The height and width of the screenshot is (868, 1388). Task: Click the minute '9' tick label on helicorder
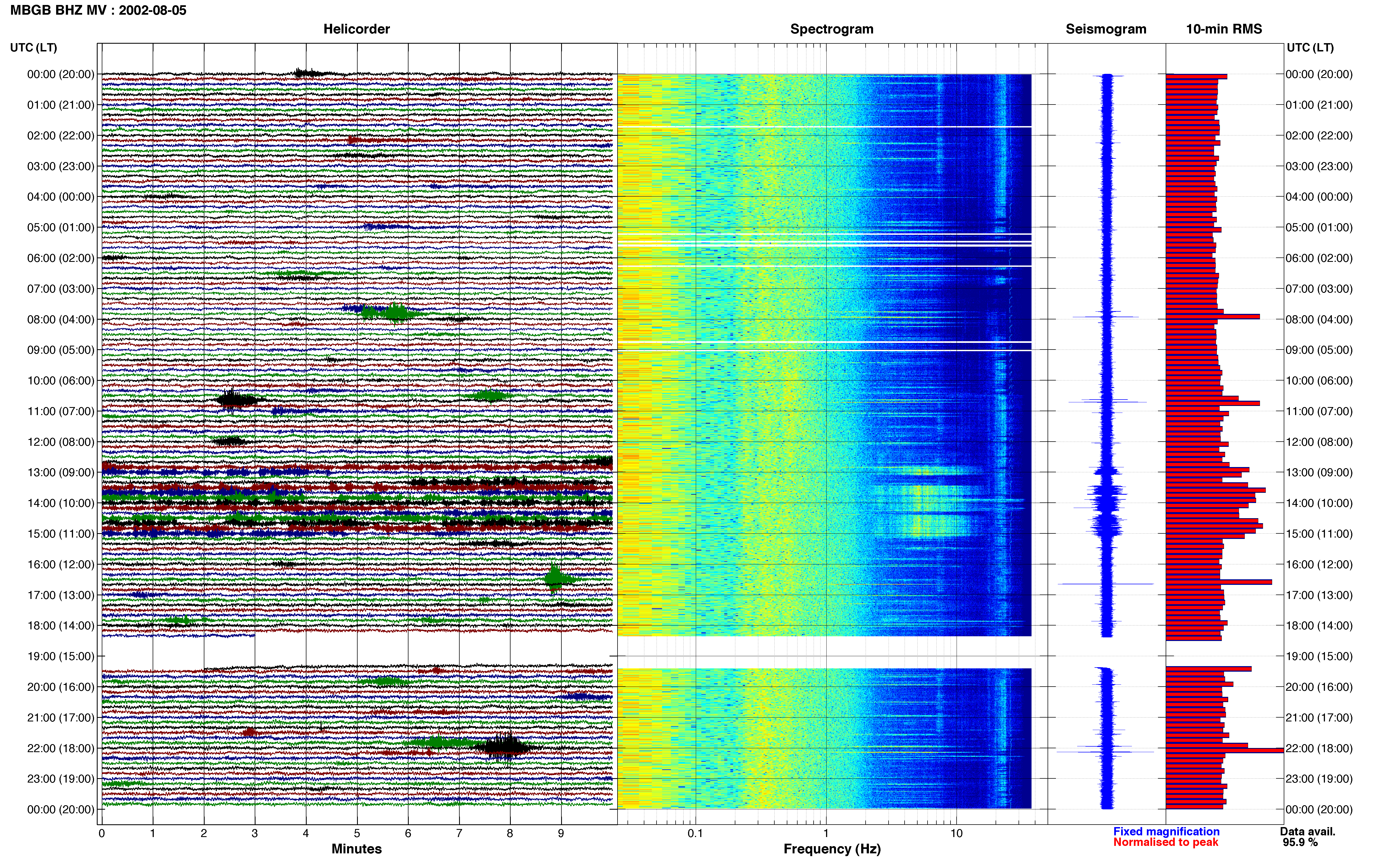pyautogui.click(x=561, y=833)
